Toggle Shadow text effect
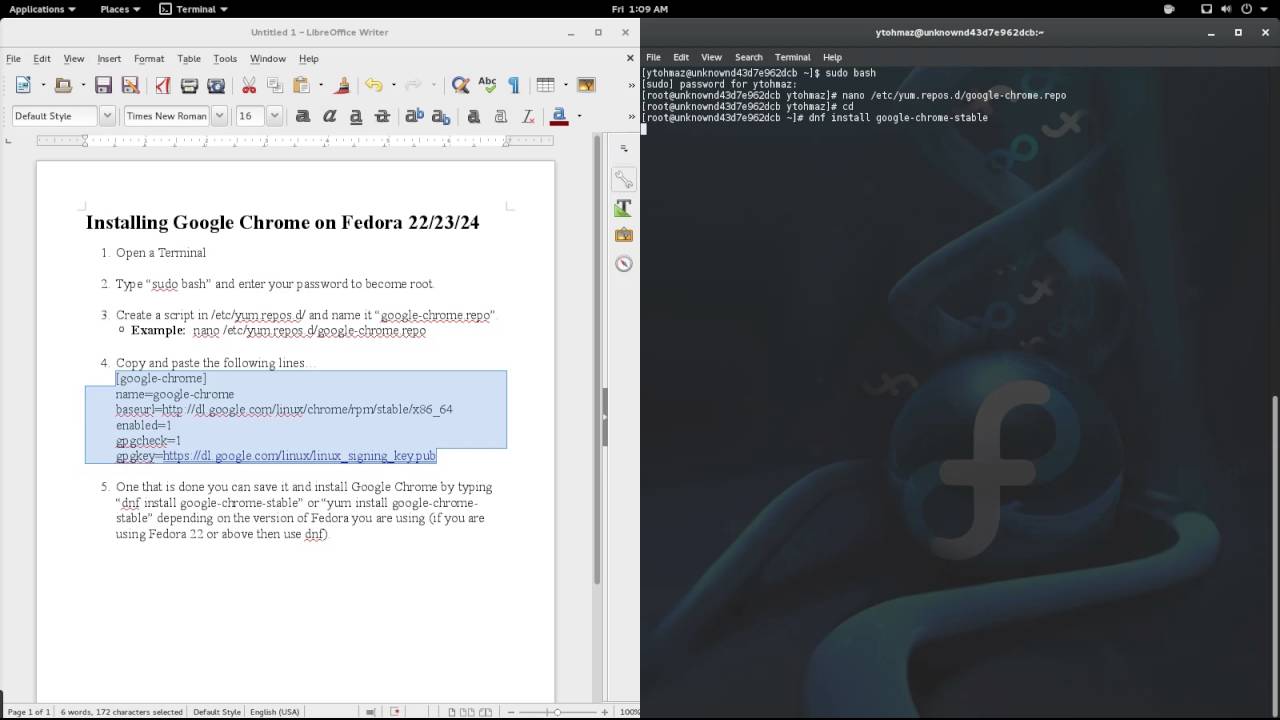The height and width of the screenshot is (720, 1280). click(474, 116)
